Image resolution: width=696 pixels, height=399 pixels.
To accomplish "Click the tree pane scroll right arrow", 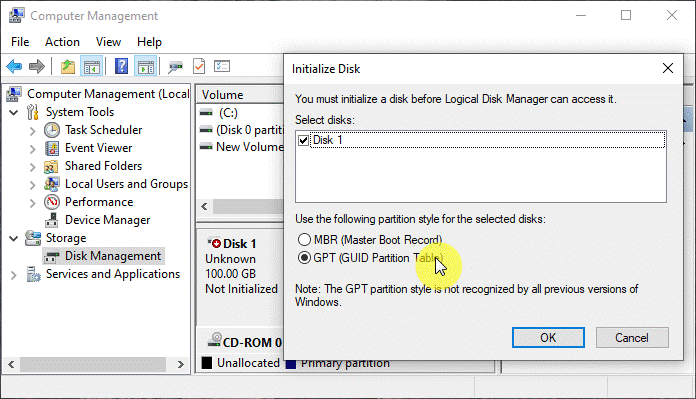I will click(180, 364).
